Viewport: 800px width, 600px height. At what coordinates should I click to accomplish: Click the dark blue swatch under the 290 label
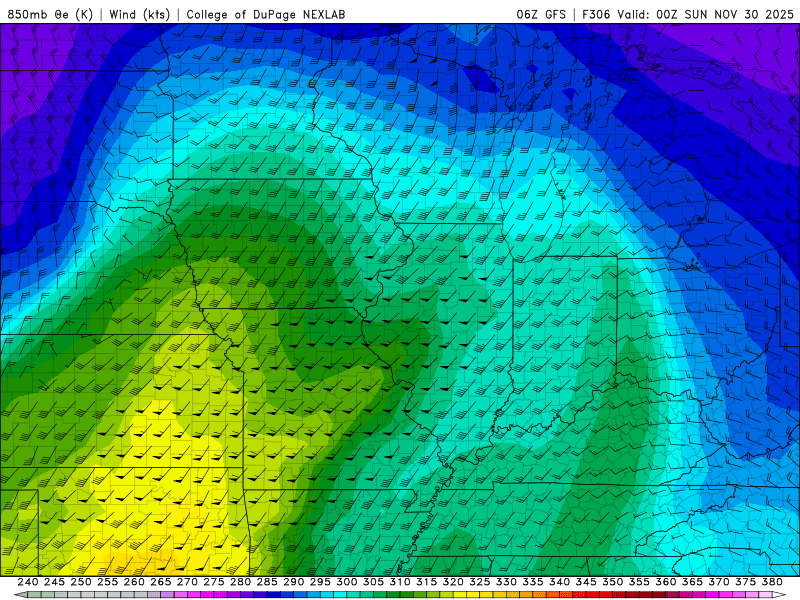(x=287, y=595)
